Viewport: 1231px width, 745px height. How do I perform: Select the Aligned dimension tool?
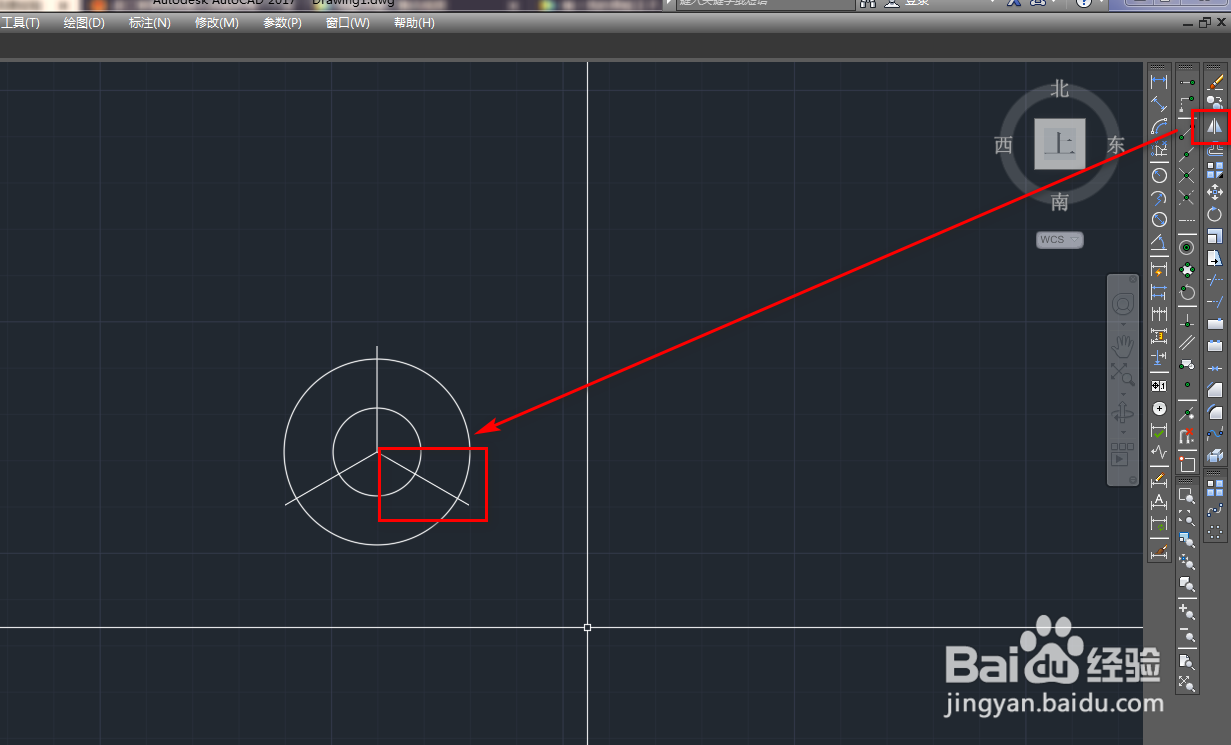click(x=1159, y=103)
